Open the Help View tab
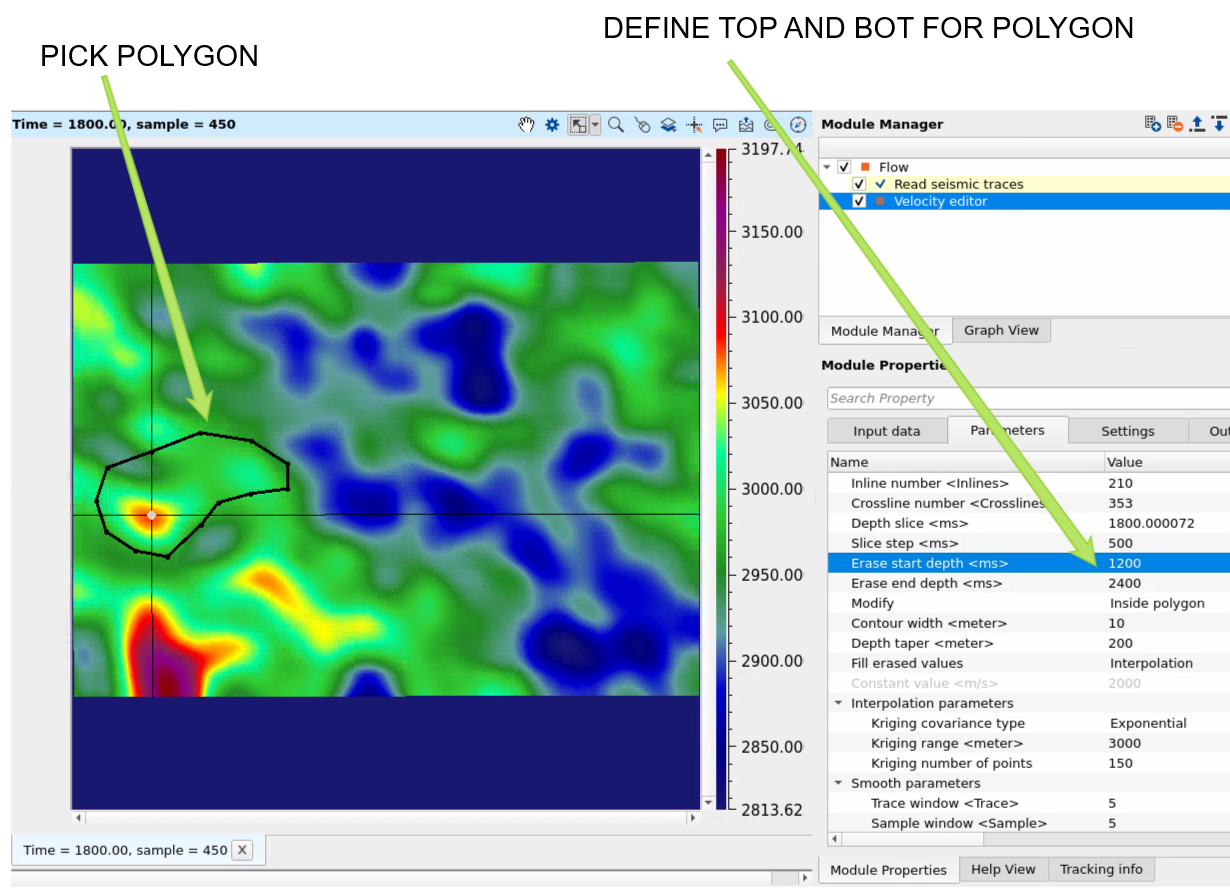Image resolution: width=1230 pixels, height=892 pixels. 1004,869
